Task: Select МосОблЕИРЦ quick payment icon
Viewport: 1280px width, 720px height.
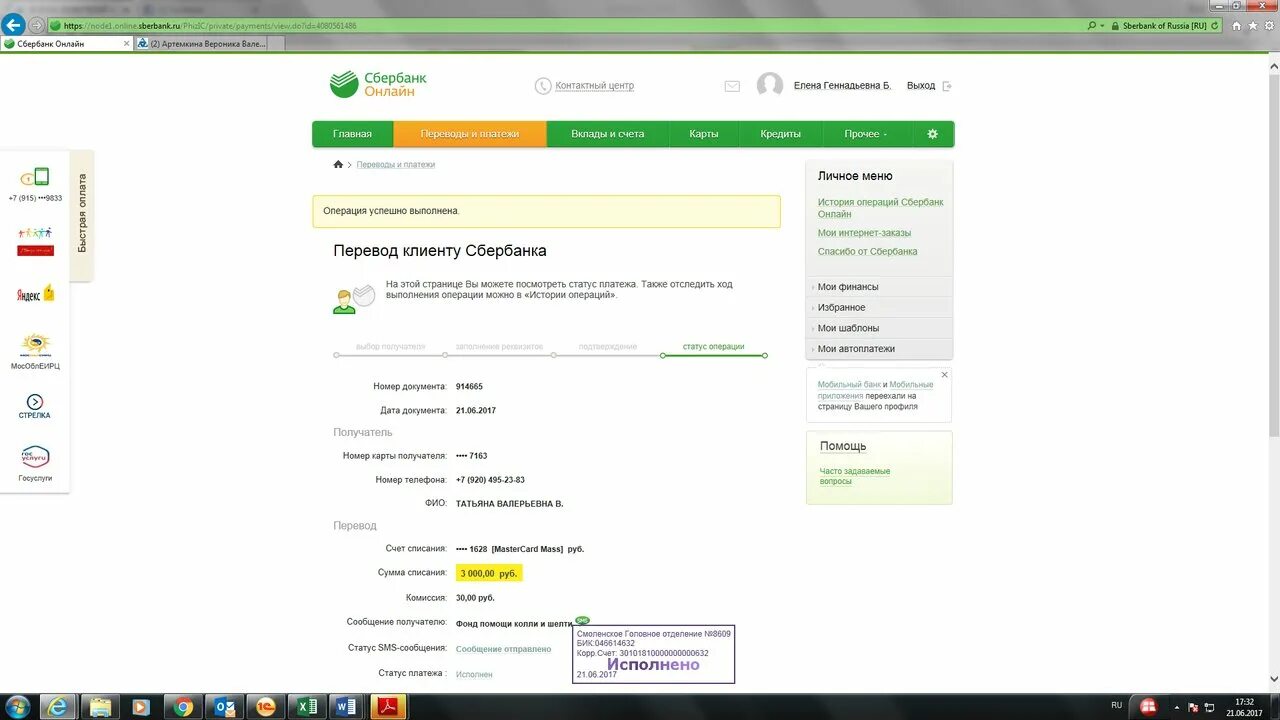Action: coord(35,351)
